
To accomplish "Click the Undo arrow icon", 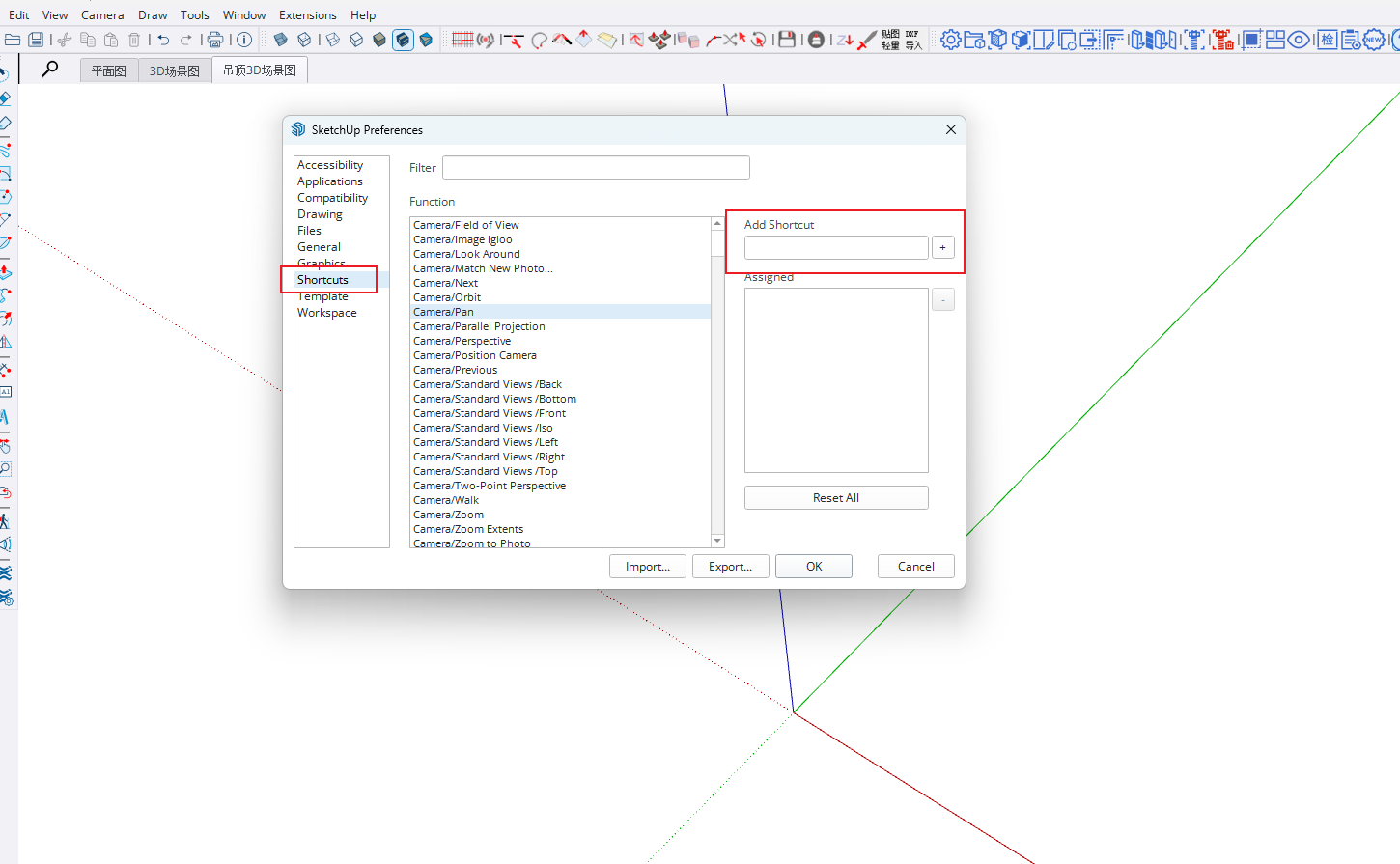I will pyautogui.click(x=163, y=40).
